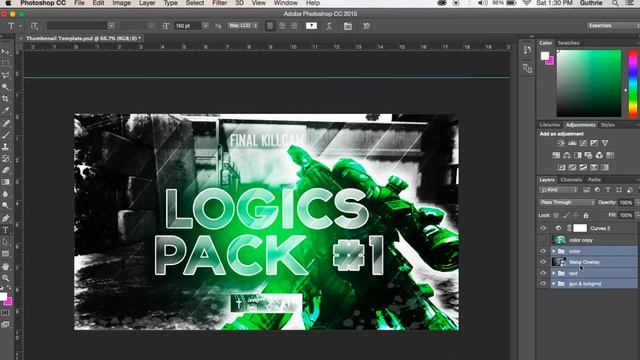Image resolution: width=640 pixels, height=360 pixels.
Task: Toggle lock transparent pixels
Action: point(556,215)
